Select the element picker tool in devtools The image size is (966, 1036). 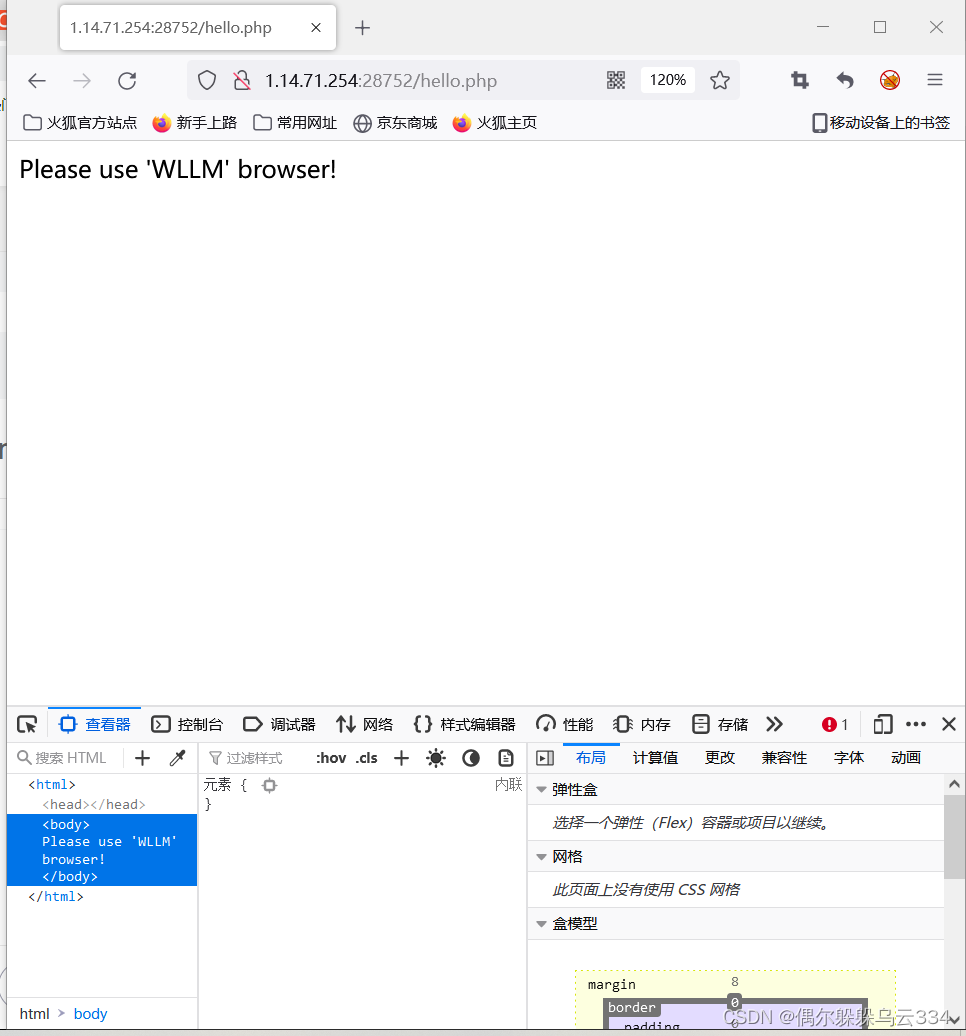(26, 723)
